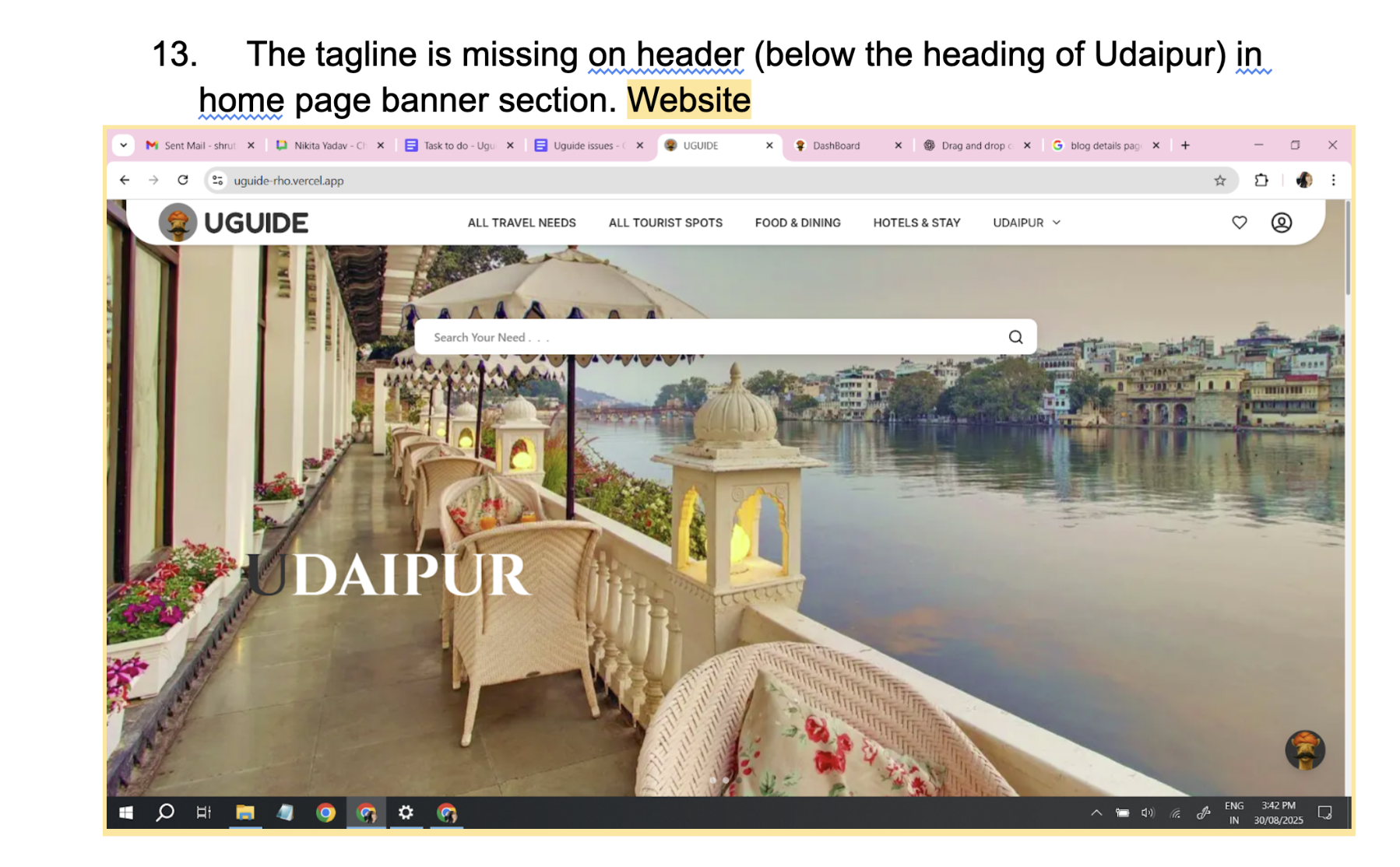
Task: Open the user profile account icon
Action: tap(1281, 223)
